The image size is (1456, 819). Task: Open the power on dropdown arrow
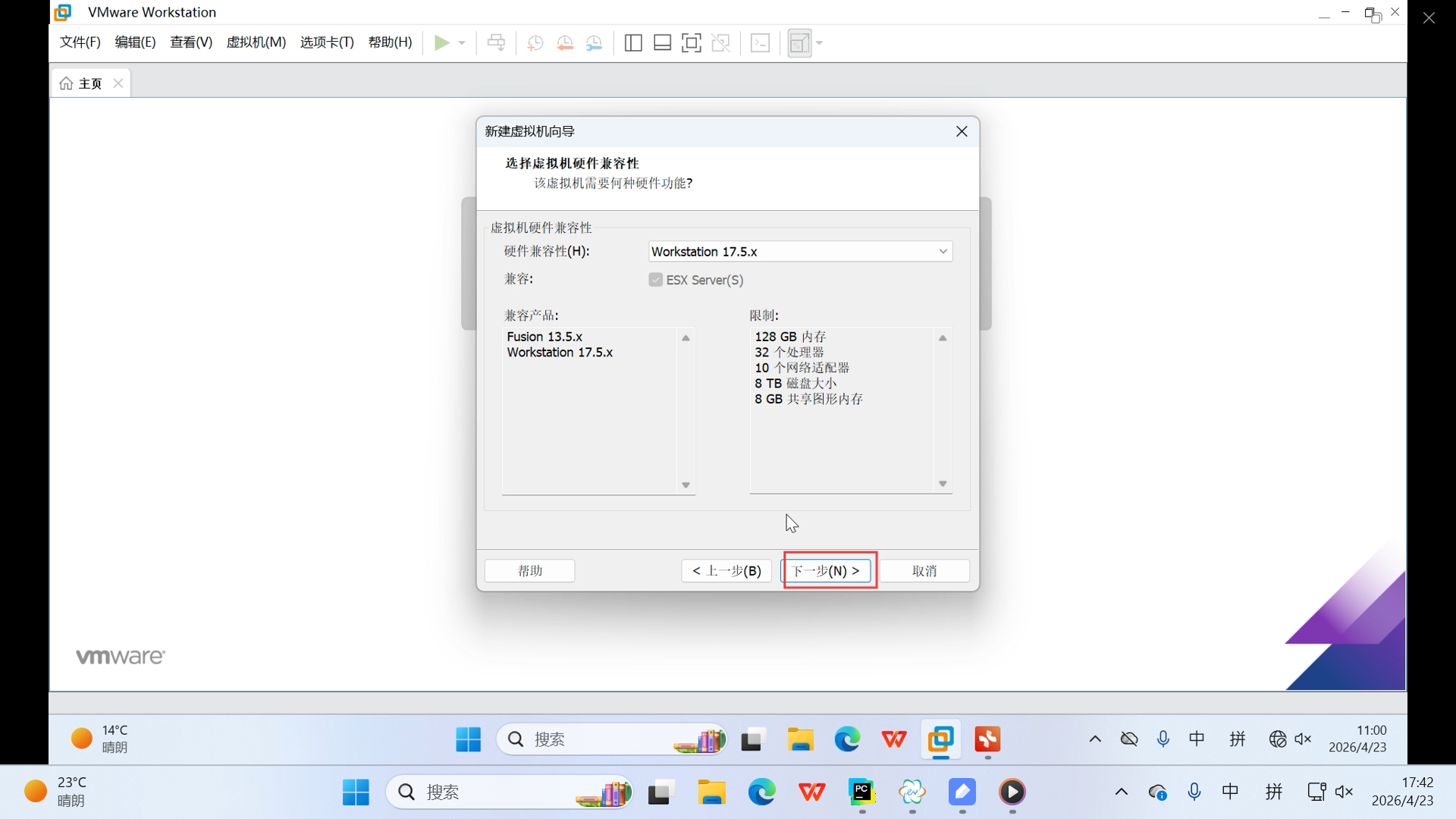point(462,43)
